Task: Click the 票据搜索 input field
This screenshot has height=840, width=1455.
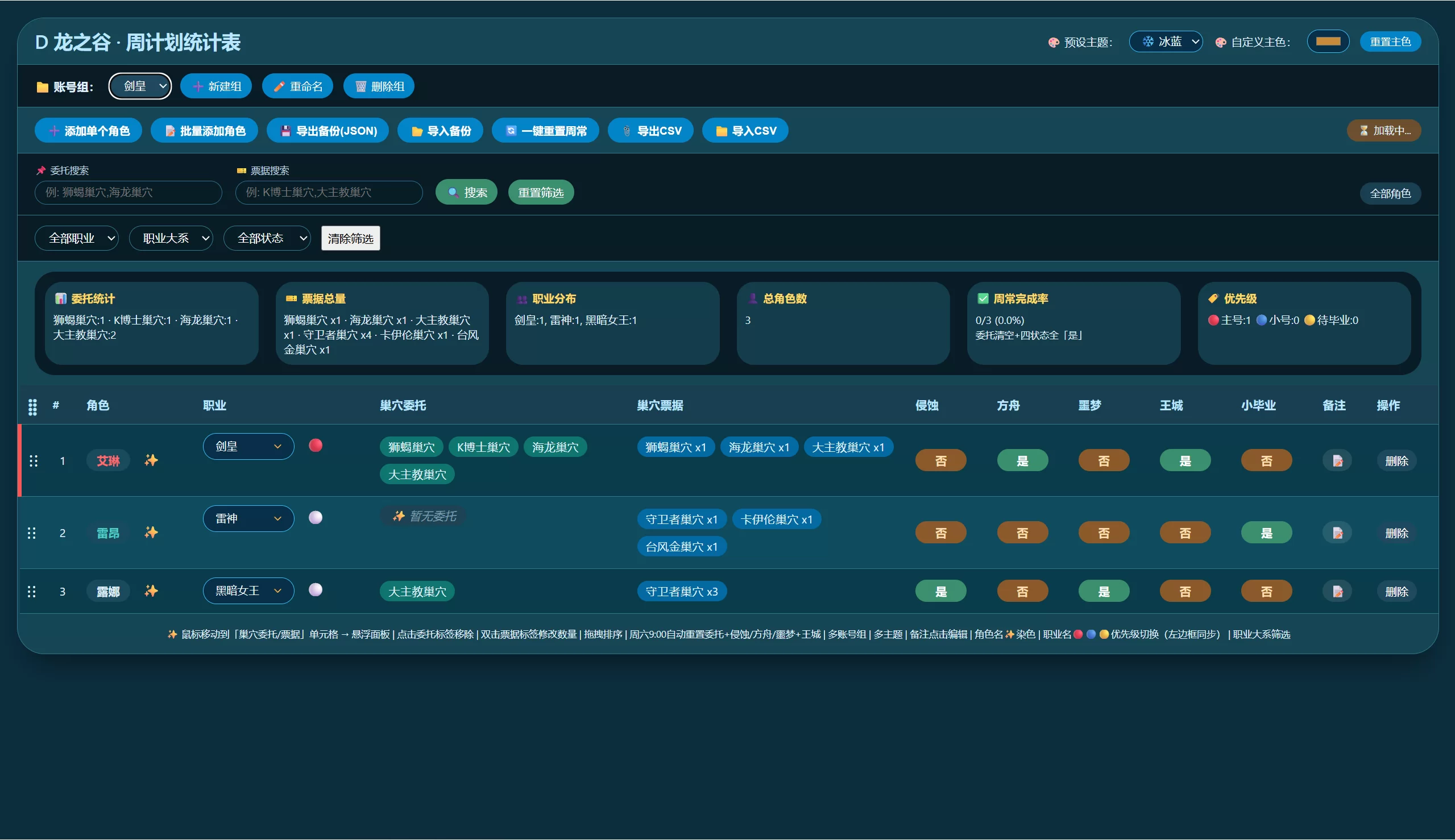Action: 329,193
